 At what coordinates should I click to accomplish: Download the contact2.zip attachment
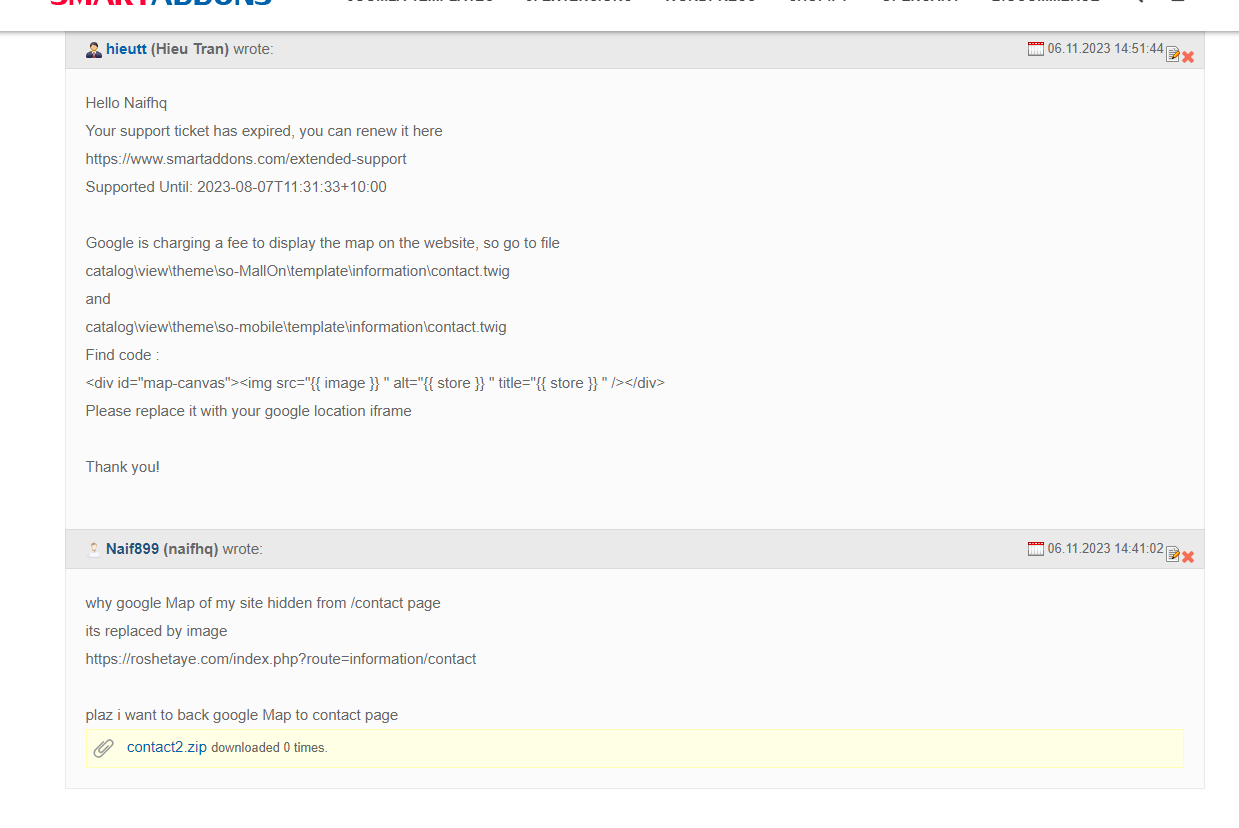167,747
